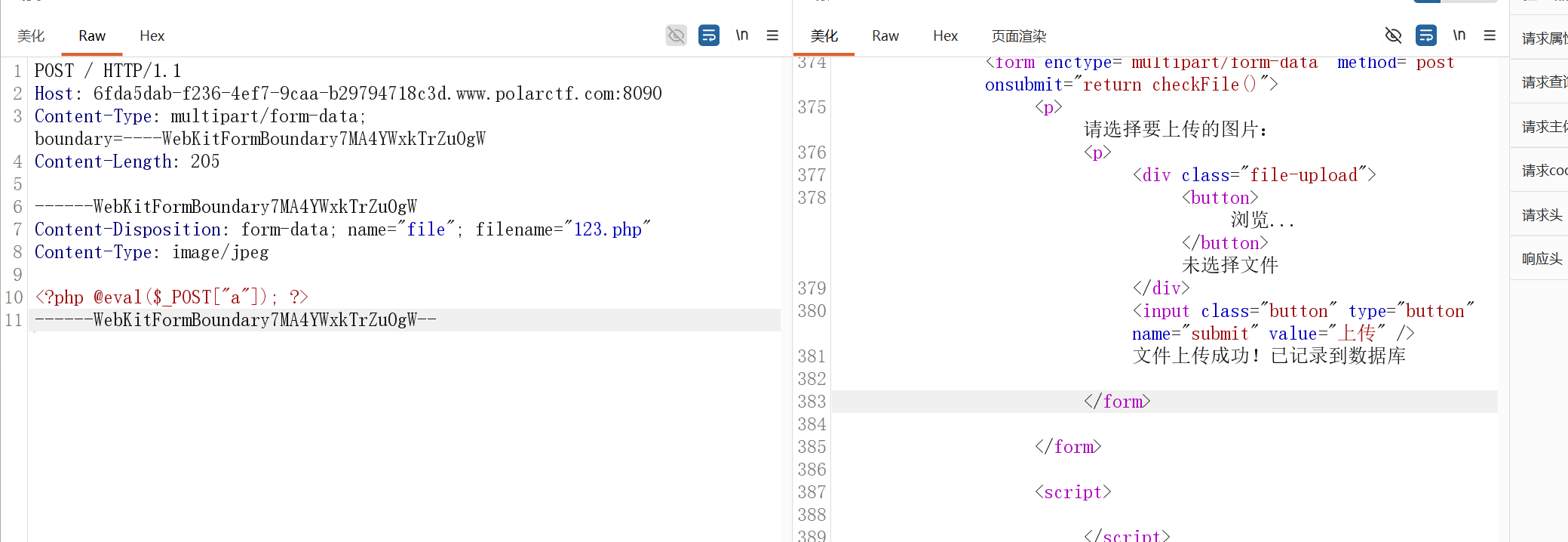Click the PHP eval payload line
1568x542 pixels.
pyautogui.click(x=171, y=297)
